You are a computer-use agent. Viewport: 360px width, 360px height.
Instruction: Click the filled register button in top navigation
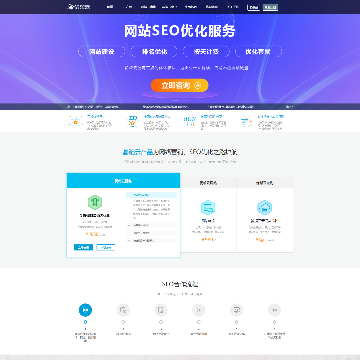270,7
